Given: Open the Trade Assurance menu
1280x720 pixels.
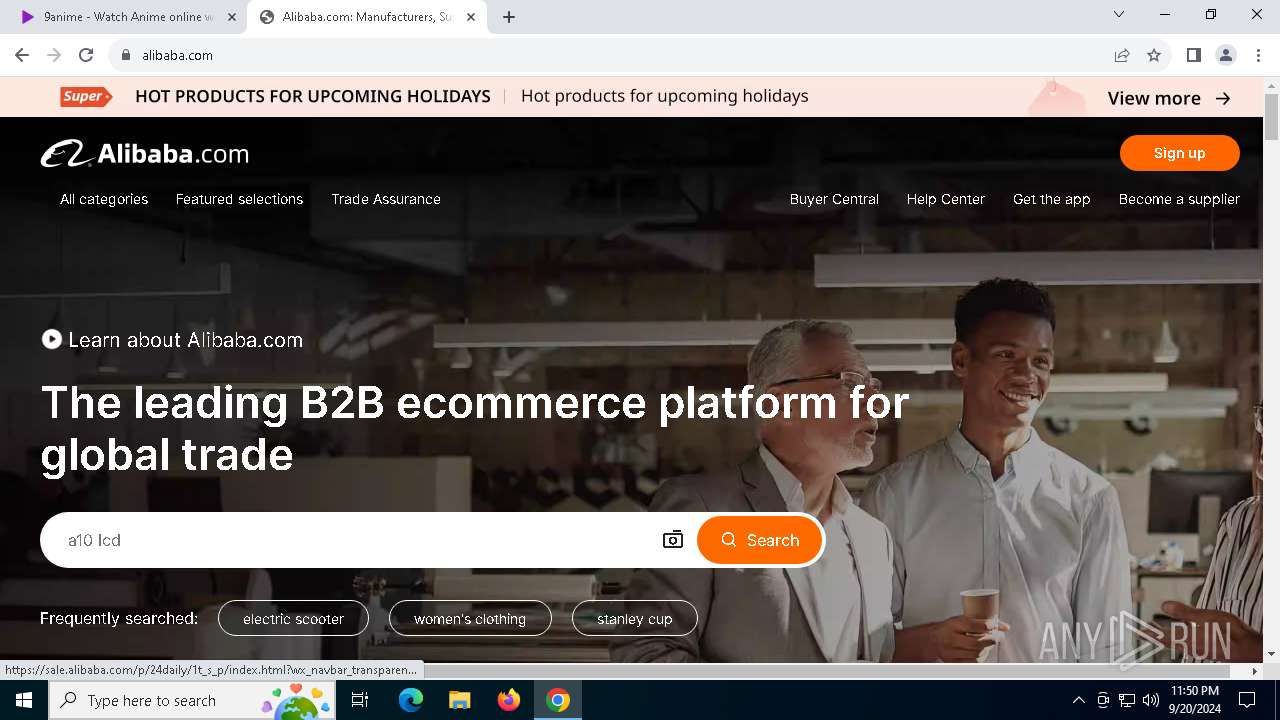Looking at the screenshot, I should 386,199.
